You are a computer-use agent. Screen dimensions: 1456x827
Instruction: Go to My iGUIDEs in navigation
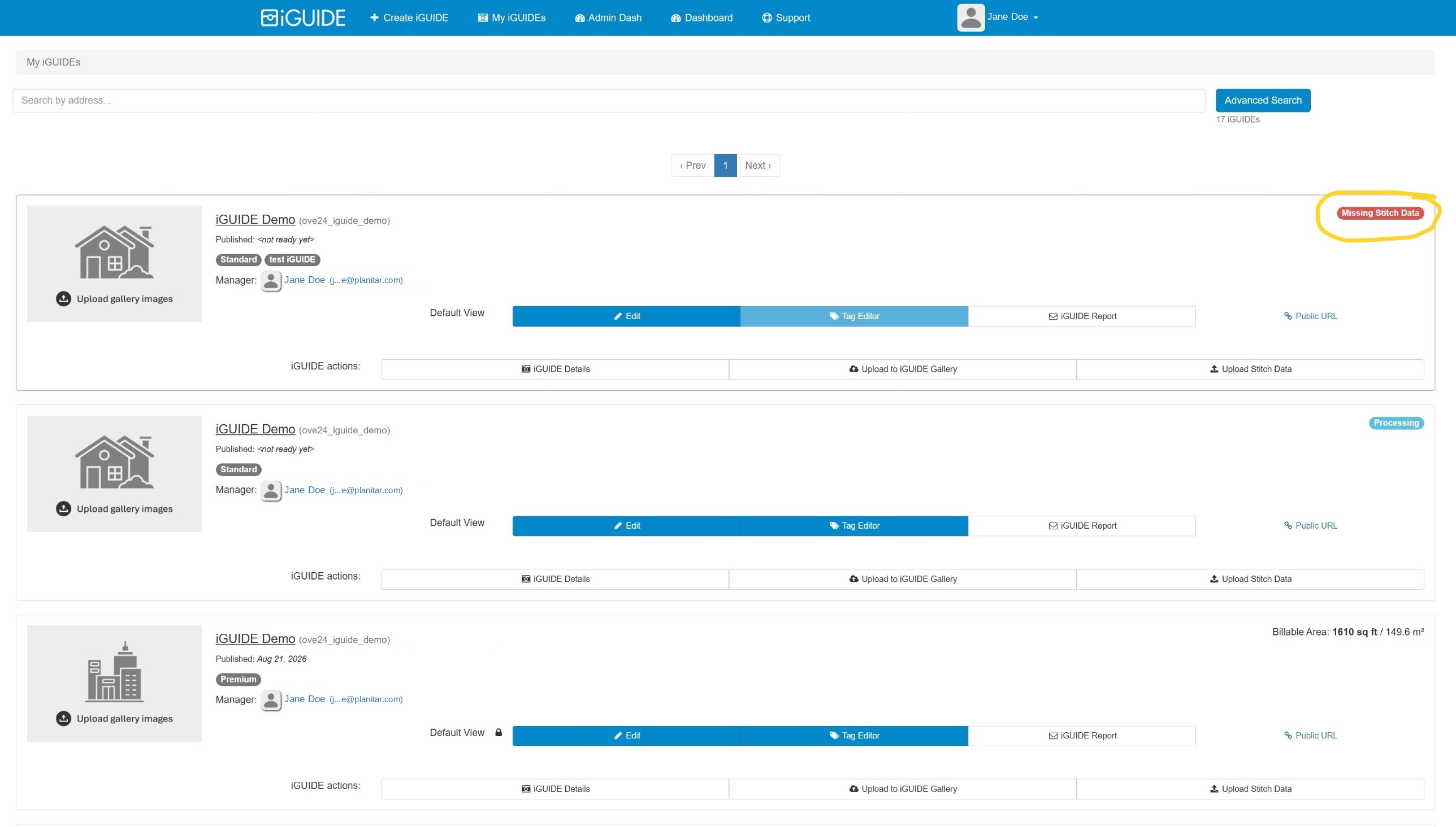[x=512, y=18]
